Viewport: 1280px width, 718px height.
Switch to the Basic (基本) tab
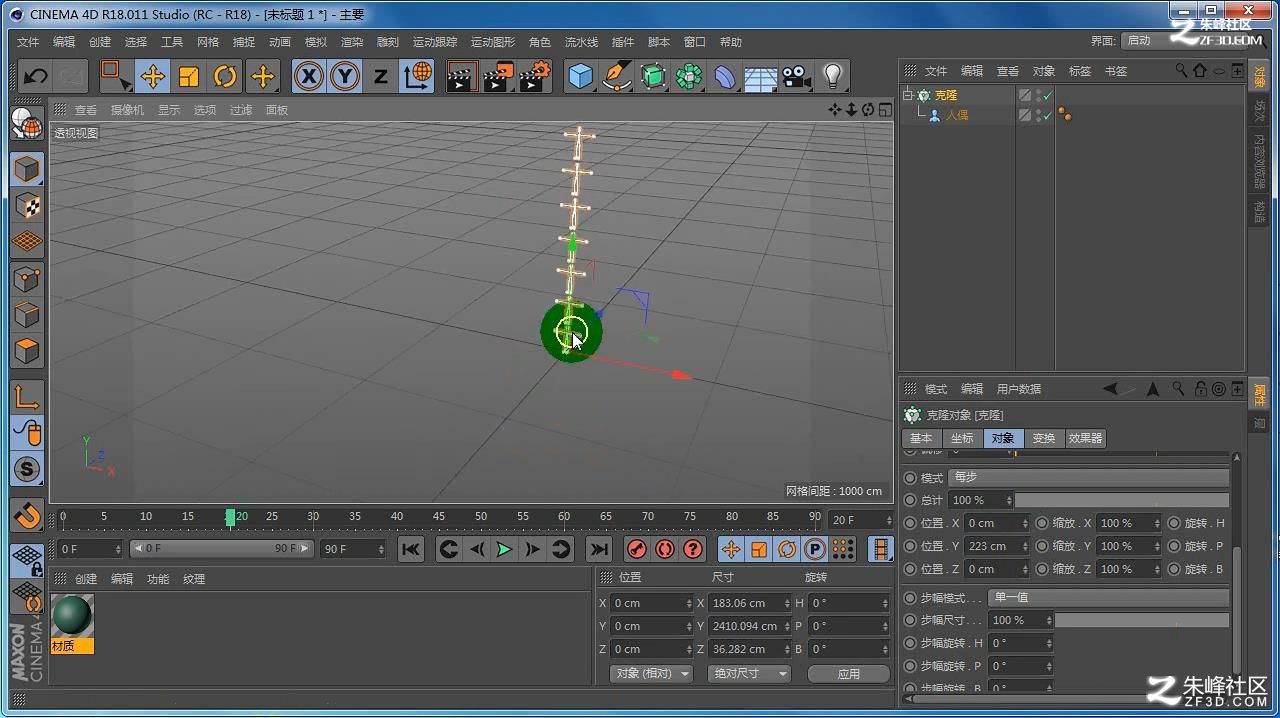[x=921, y=438]
